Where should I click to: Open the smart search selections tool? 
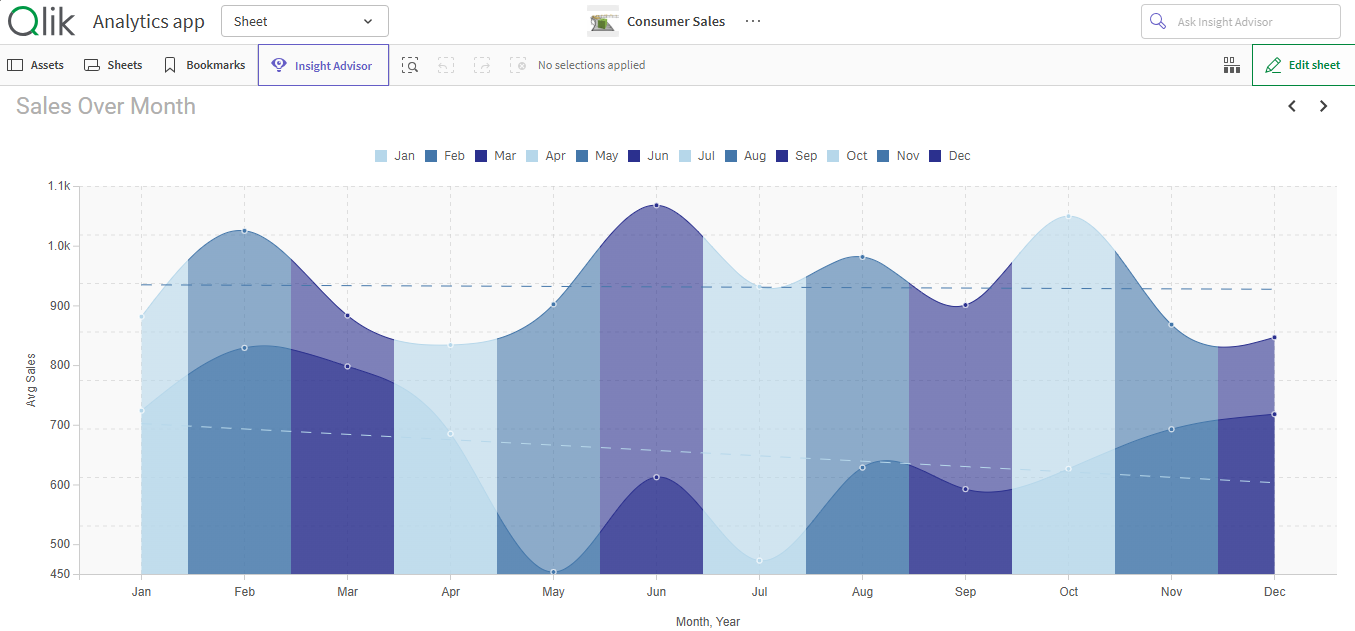(410, 65)
